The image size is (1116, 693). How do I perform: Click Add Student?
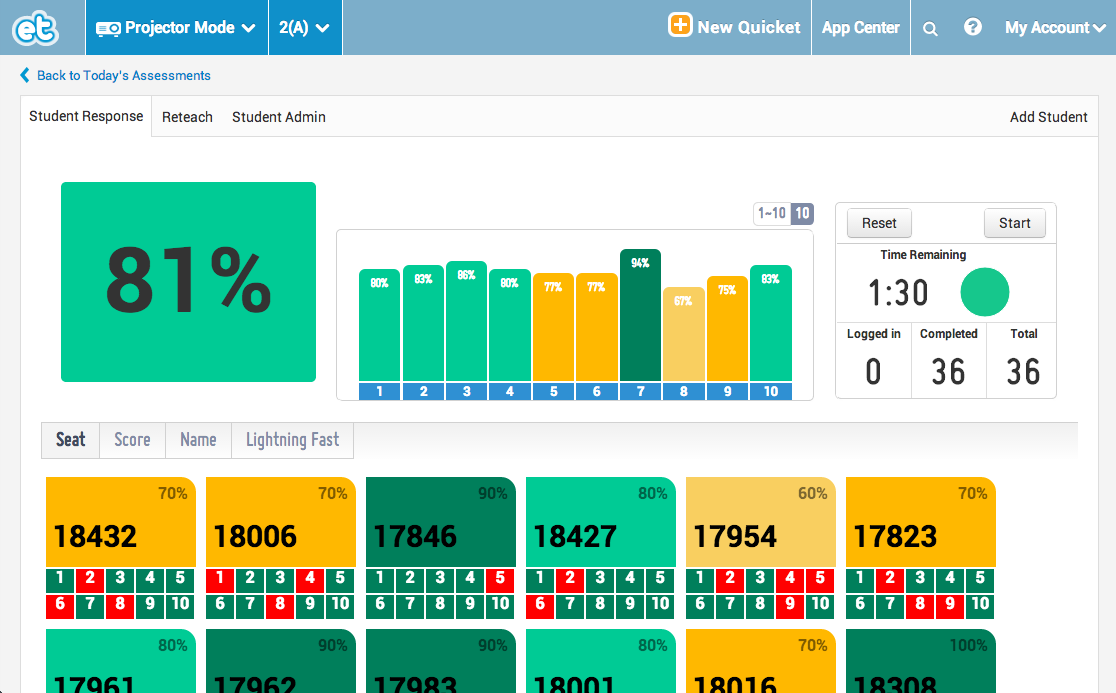[x=1048, y=117]
